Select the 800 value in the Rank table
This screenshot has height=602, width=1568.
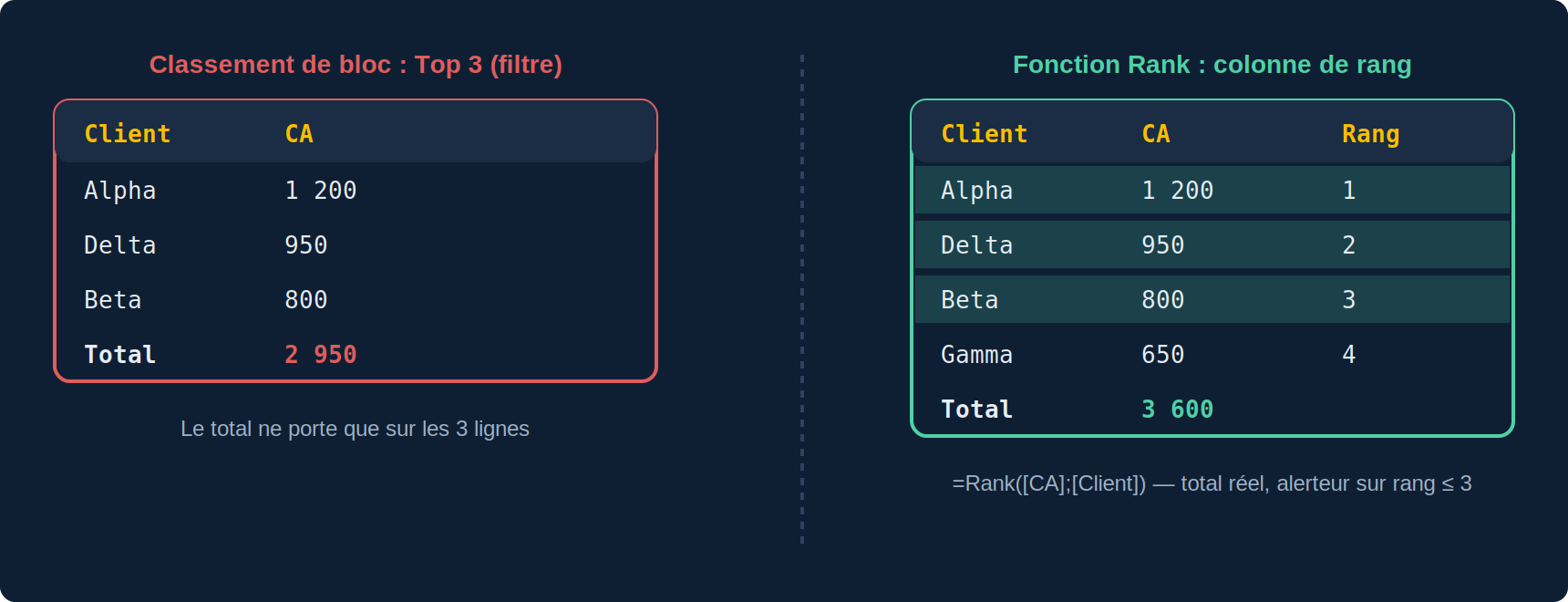click(x=1163, y=300)
